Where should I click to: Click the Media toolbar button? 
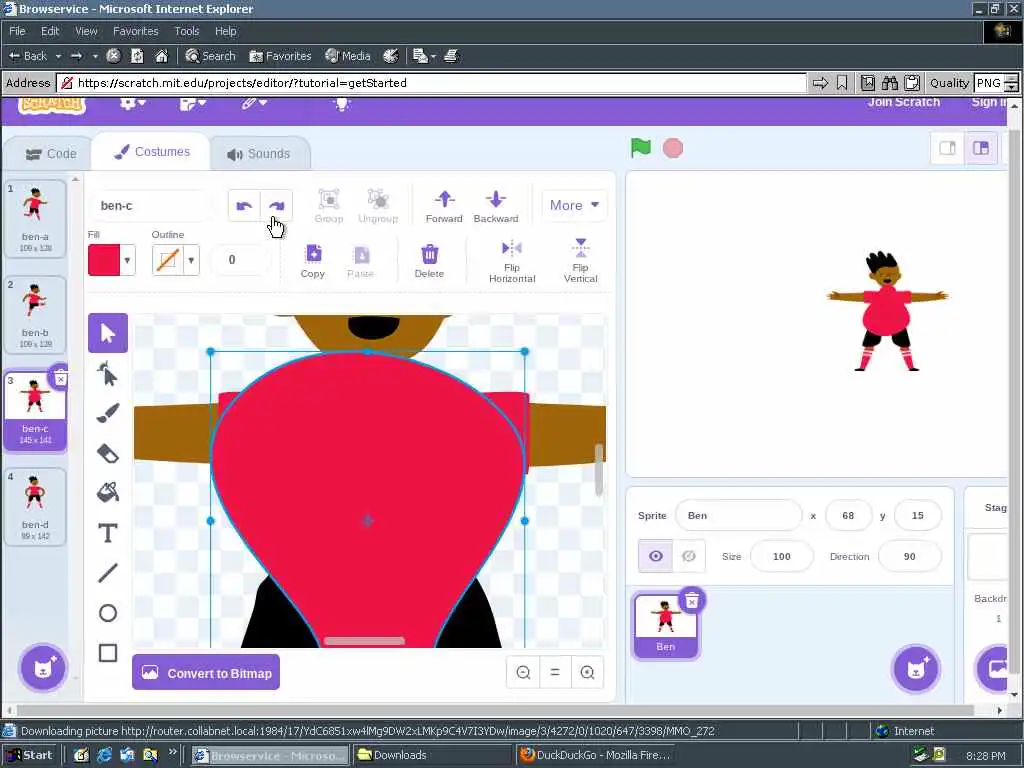click(x=348, y=56)
